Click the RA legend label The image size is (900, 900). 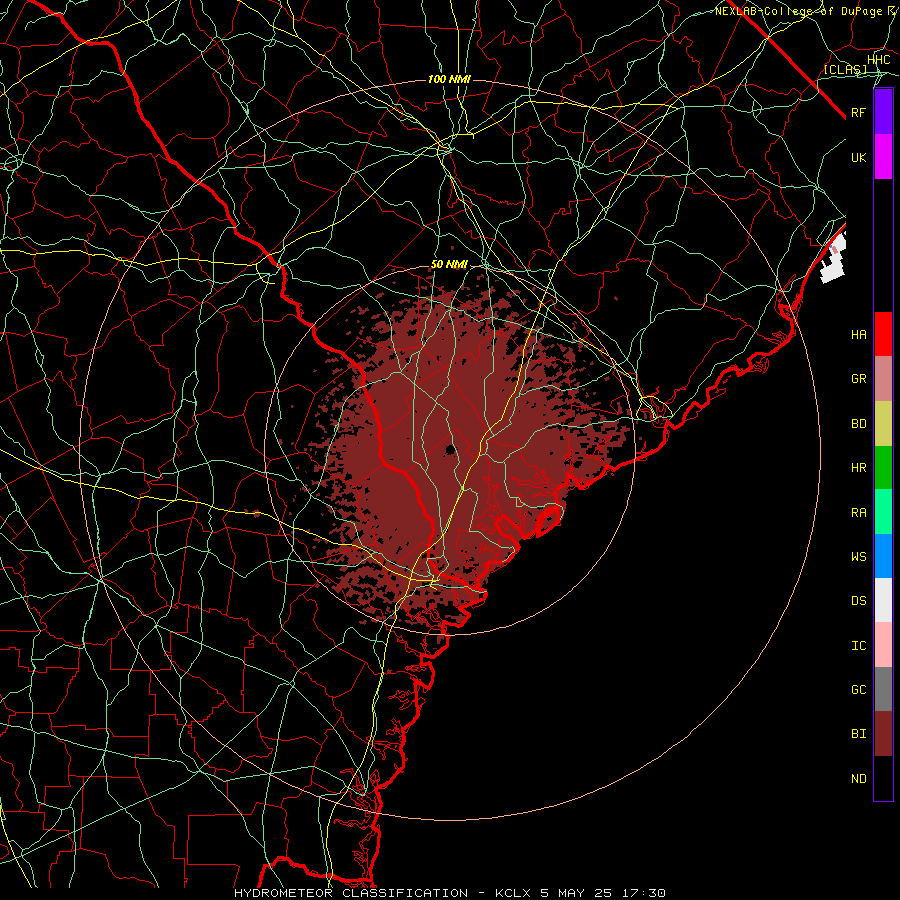pos(858,513)
